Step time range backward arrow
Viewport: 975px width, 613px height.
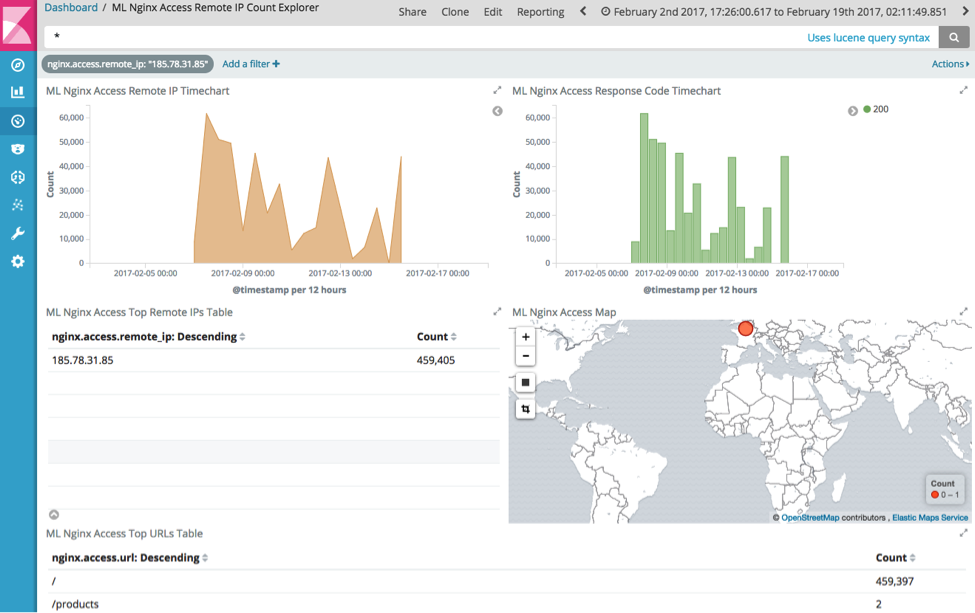(x=583, y=11)
